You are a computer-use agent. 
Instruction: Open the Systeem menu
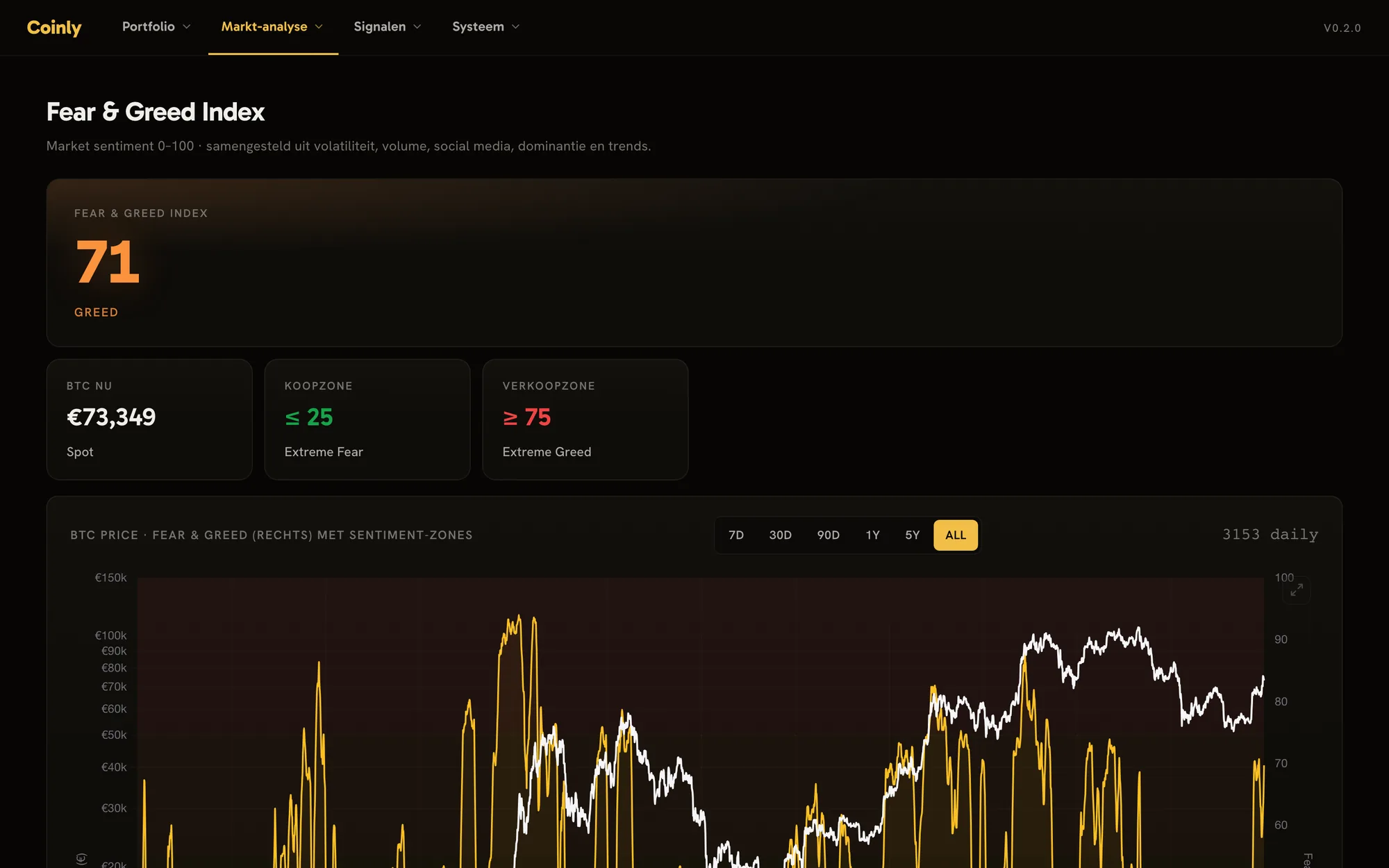(x=485, y=26)
